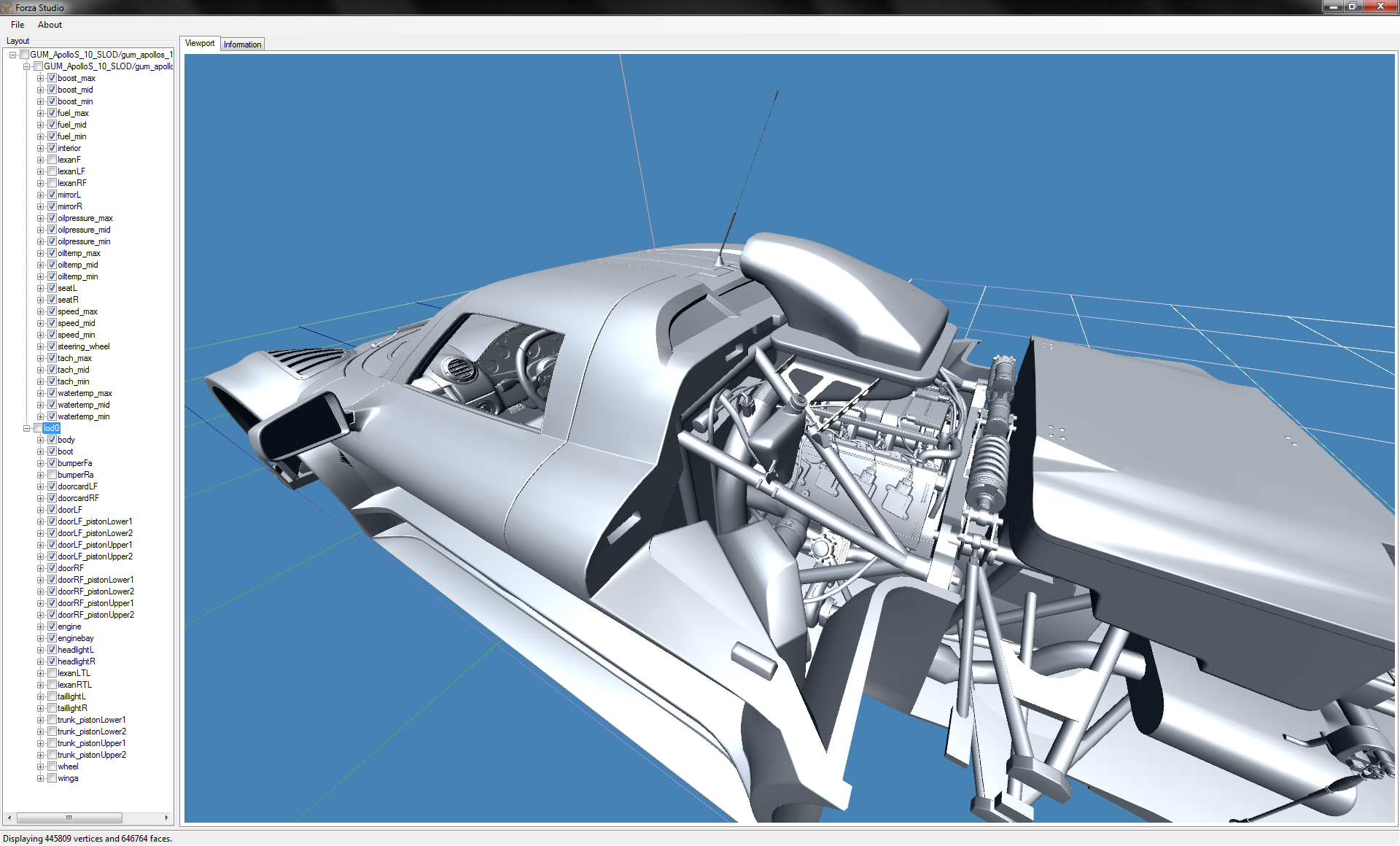Expand the enginebay tree node
Image resolution: width=1400 pixels, height=846 pixels.
coord(41,638)
